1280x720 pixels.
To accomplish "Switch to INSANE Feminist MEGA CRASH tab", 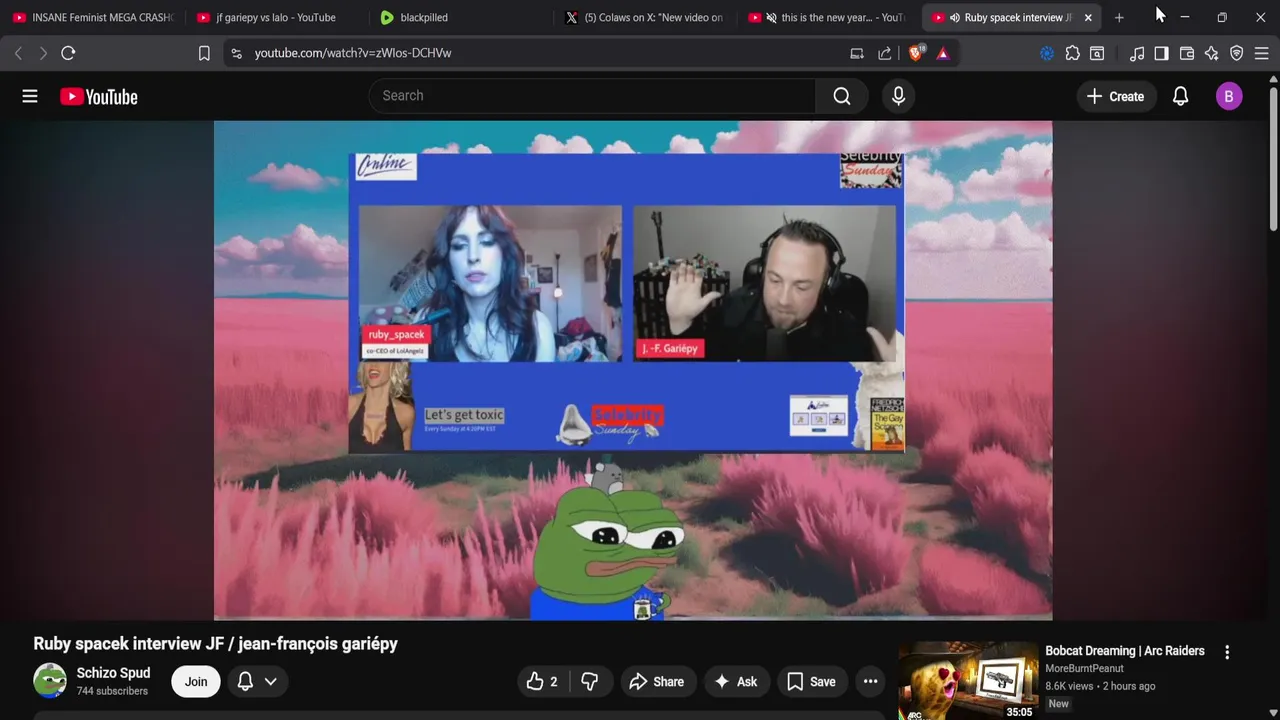I will (x=92, y=17).
